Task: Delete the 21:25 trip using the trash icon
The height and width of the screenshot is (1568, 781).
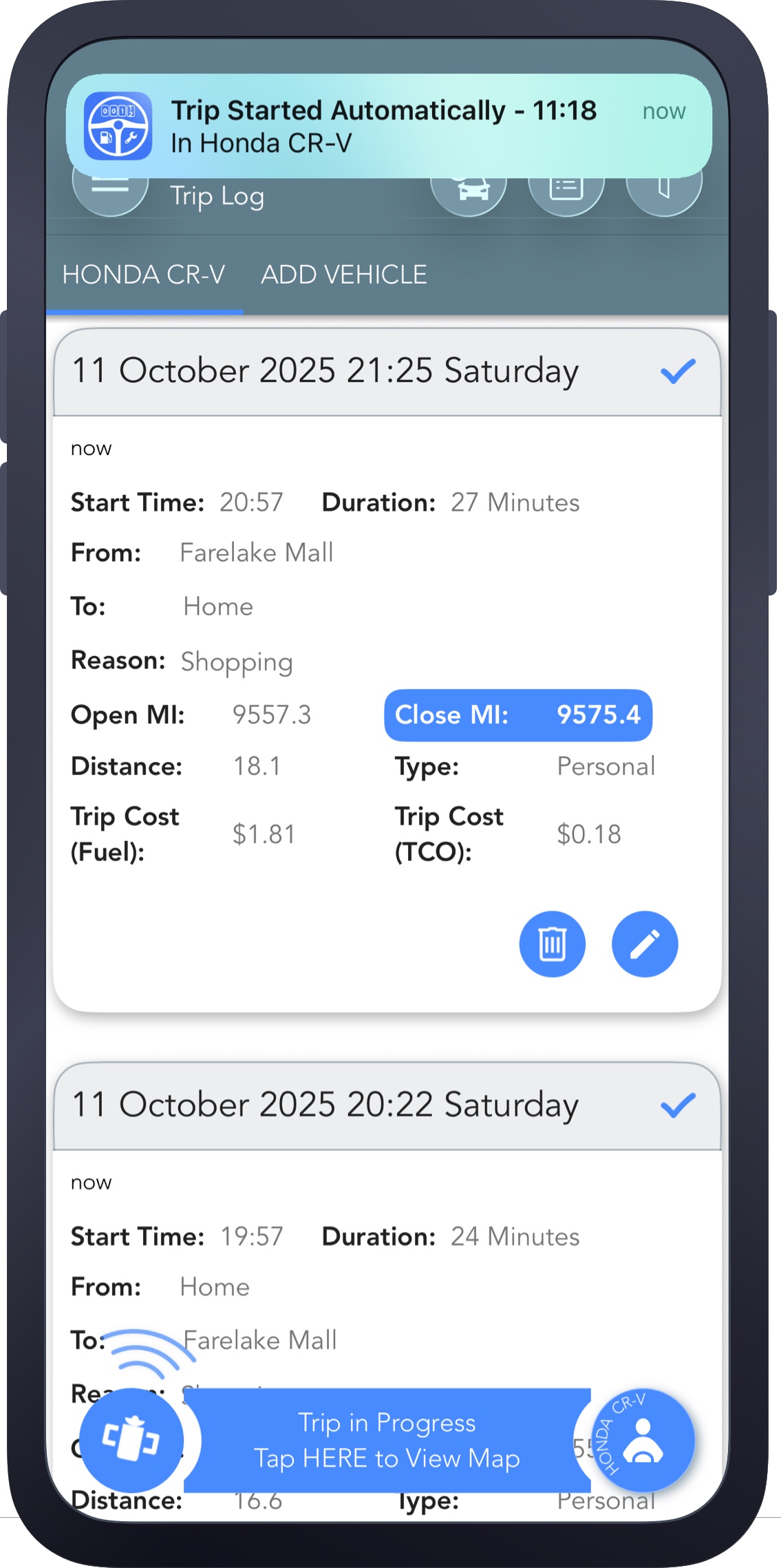Action: coord(552,944)
